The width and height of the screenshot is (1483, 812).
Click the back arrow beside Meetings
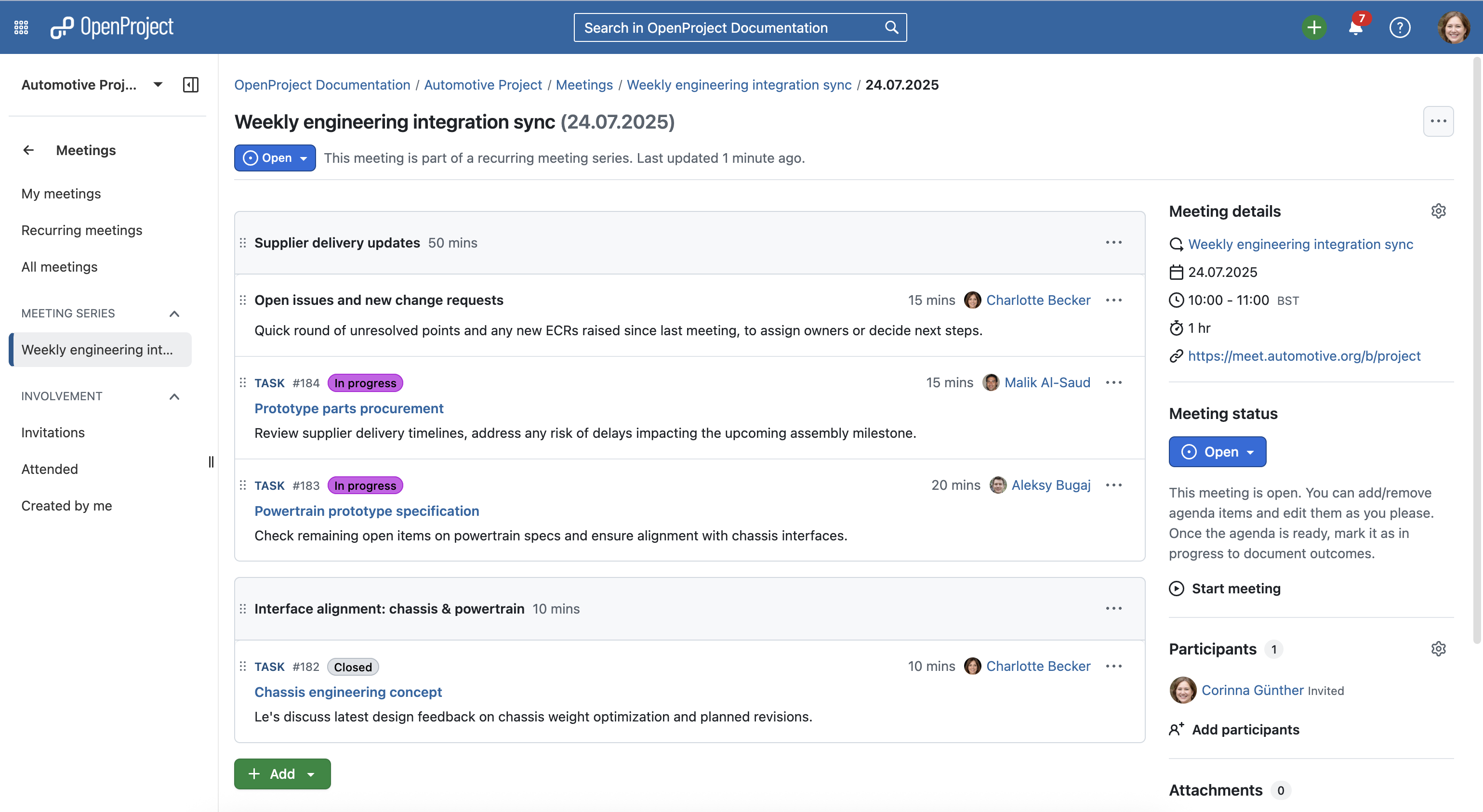tap(28, 150)
